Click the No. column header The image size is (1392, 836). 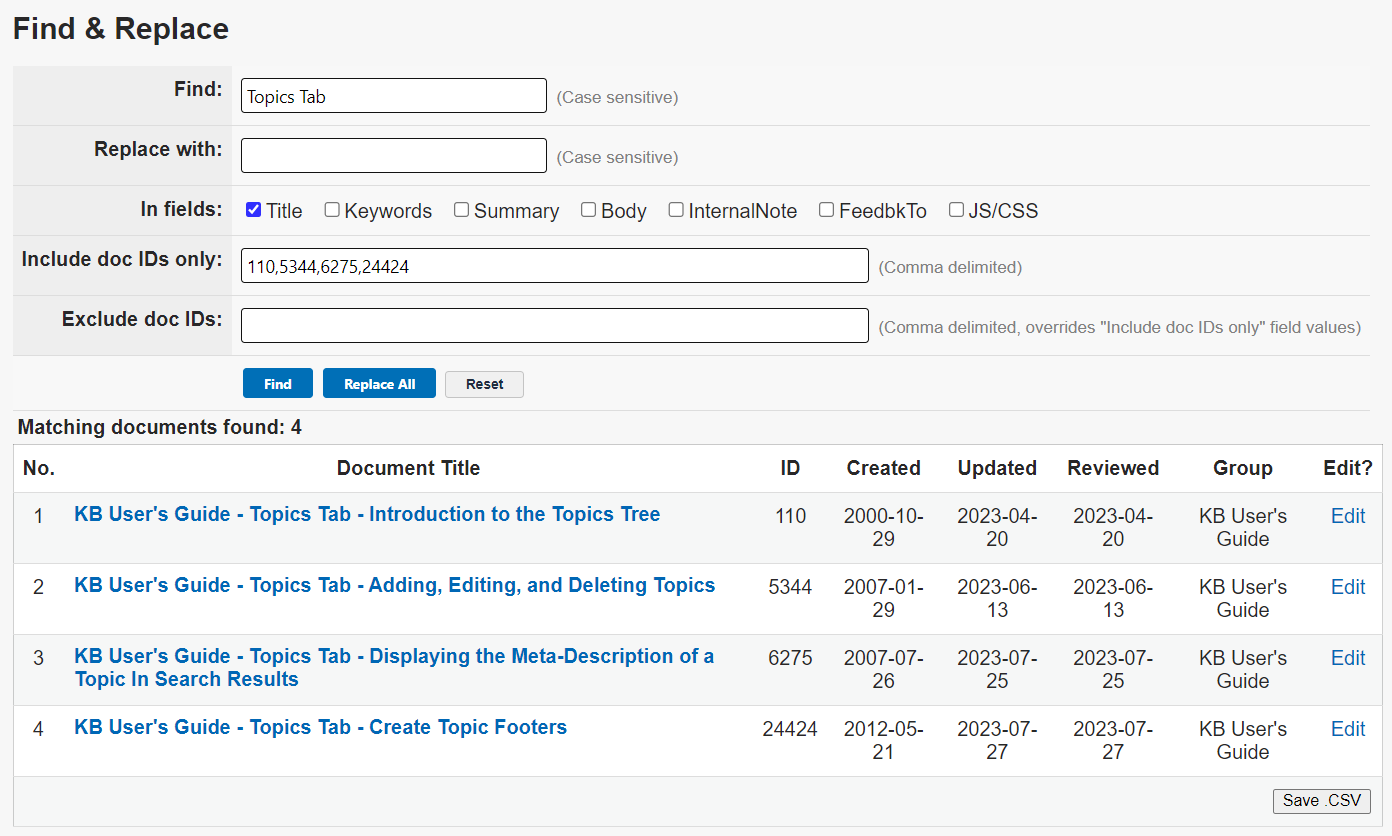click(39, 468)
